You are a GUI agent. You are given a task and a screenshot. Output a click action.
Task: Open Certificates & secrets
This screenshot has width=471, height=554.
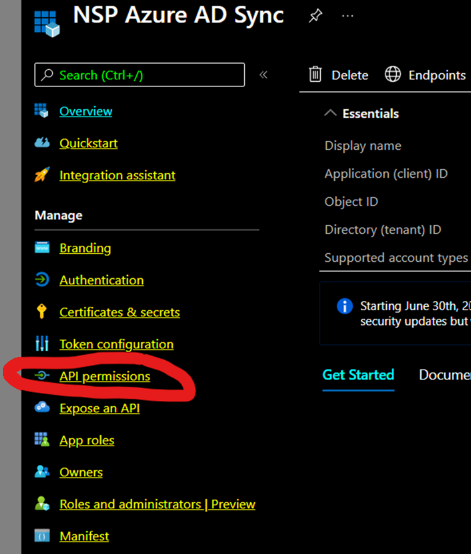point(120,312)
